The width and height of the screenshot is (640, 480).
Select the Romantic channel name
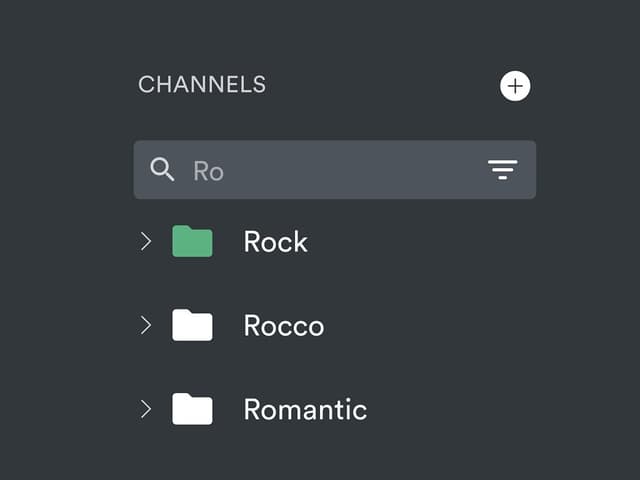305,409
